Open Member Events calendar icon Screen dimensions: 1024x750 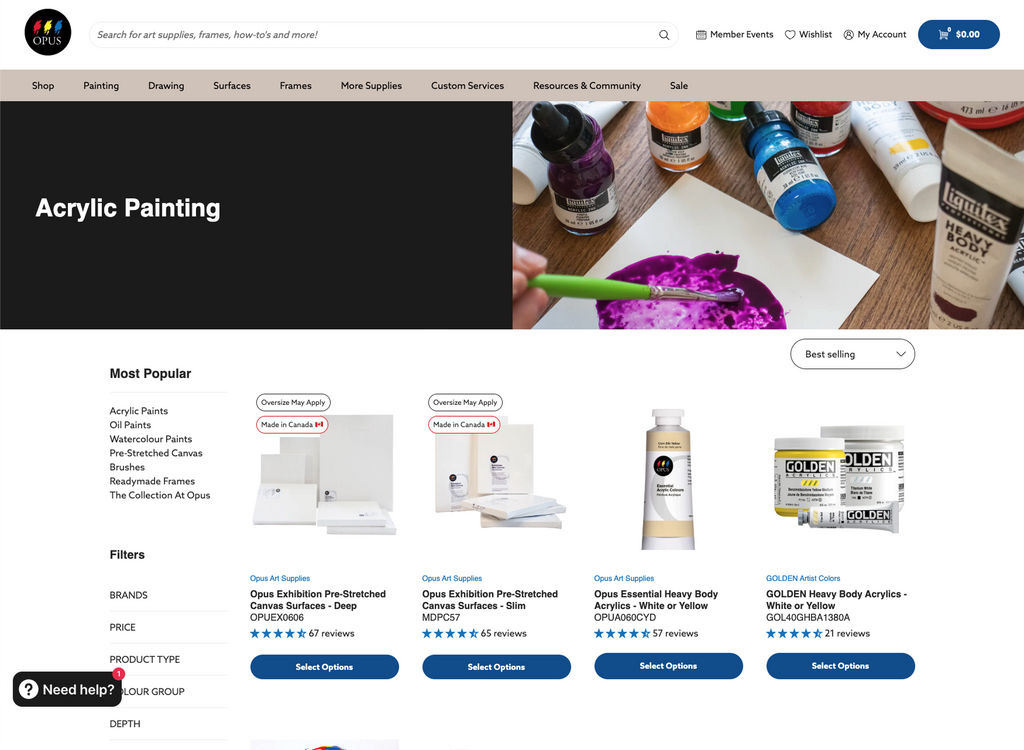[701, 35]
